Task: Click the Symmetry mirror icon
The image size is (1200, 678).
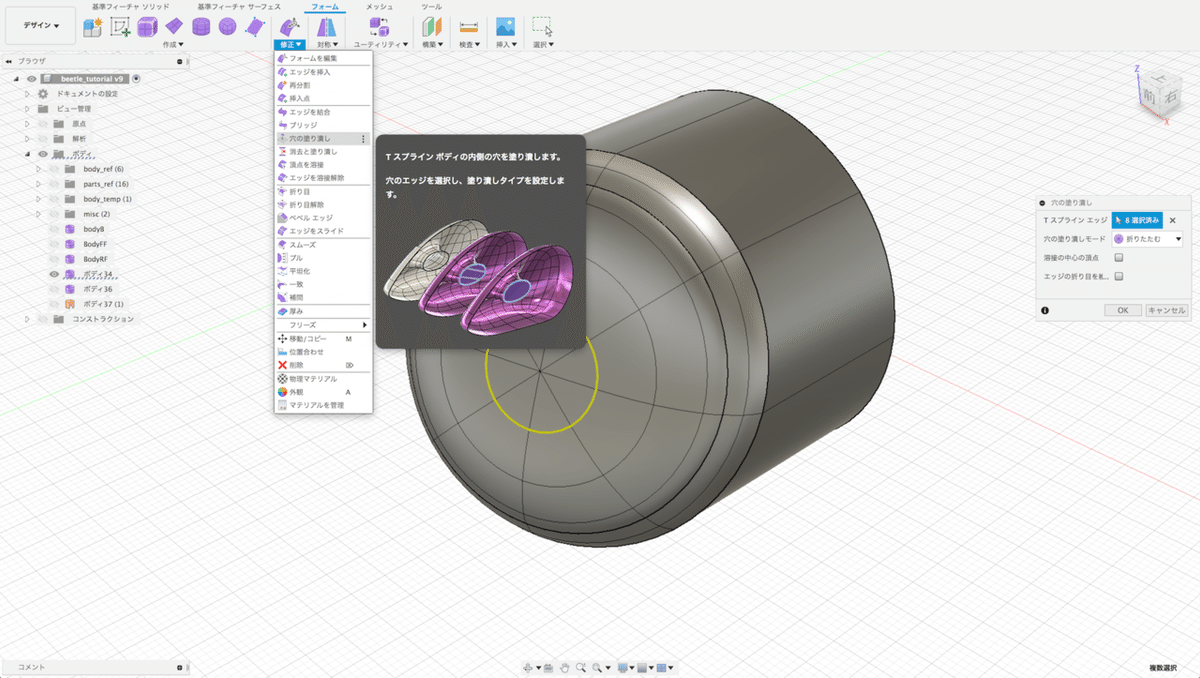Action: click(x=327, y=27)
